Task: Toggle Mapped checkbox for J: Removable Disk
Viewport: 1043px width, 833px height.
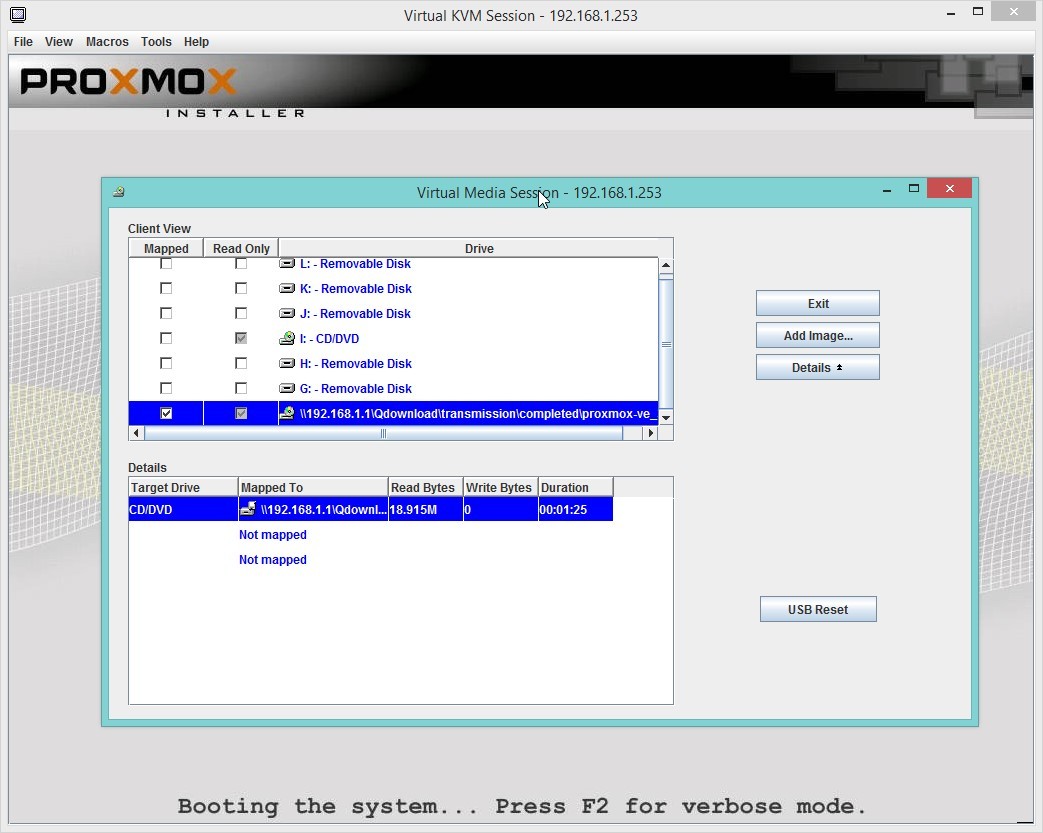Action: pyautogui.click(x=166, y=313)
